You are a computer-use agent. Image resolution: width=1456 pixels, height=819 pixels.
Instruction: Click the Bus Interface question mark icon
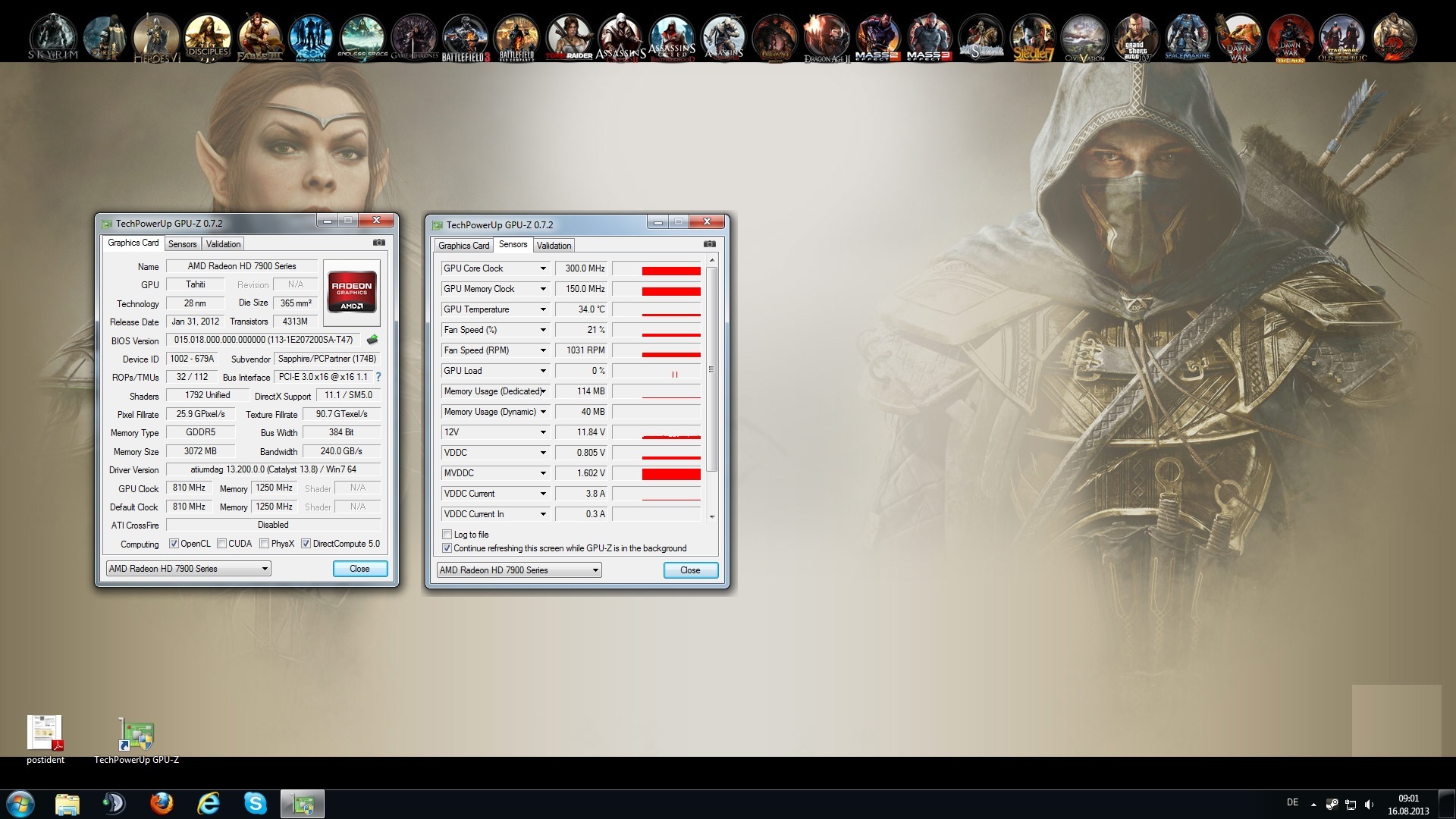378,377
